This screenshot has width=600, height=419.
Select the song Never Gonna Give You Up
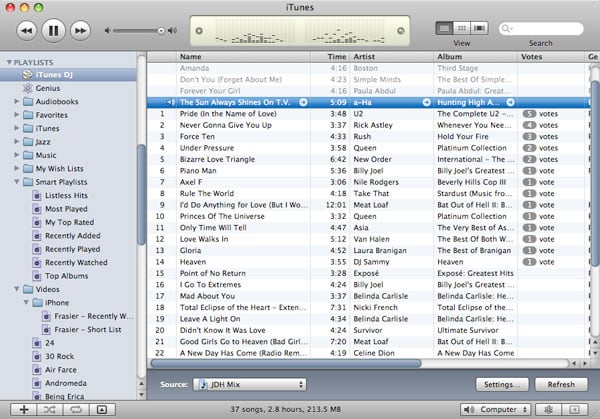click(226, 125)
